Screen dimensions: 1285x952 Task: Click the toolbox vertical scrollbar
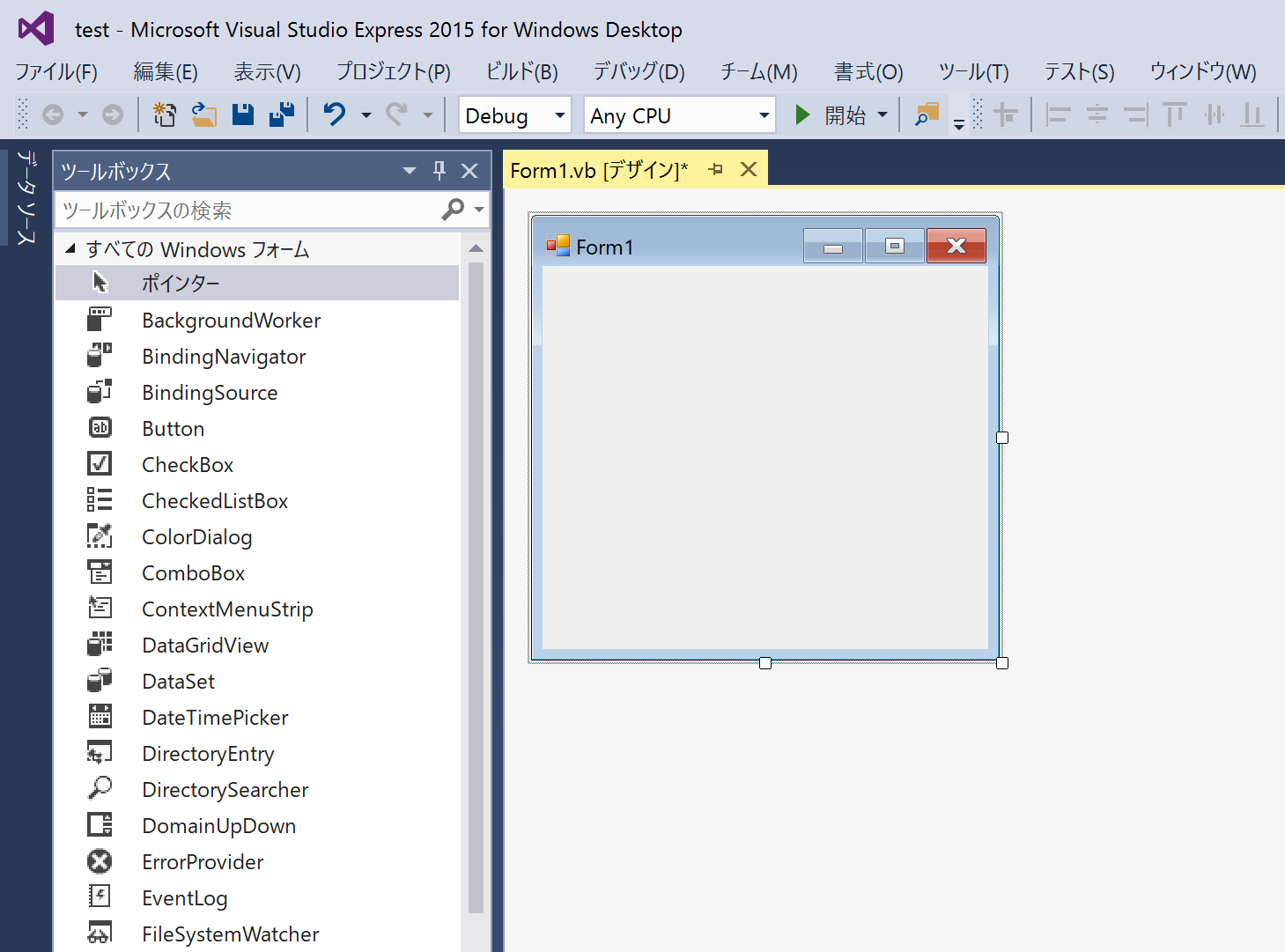476,581
